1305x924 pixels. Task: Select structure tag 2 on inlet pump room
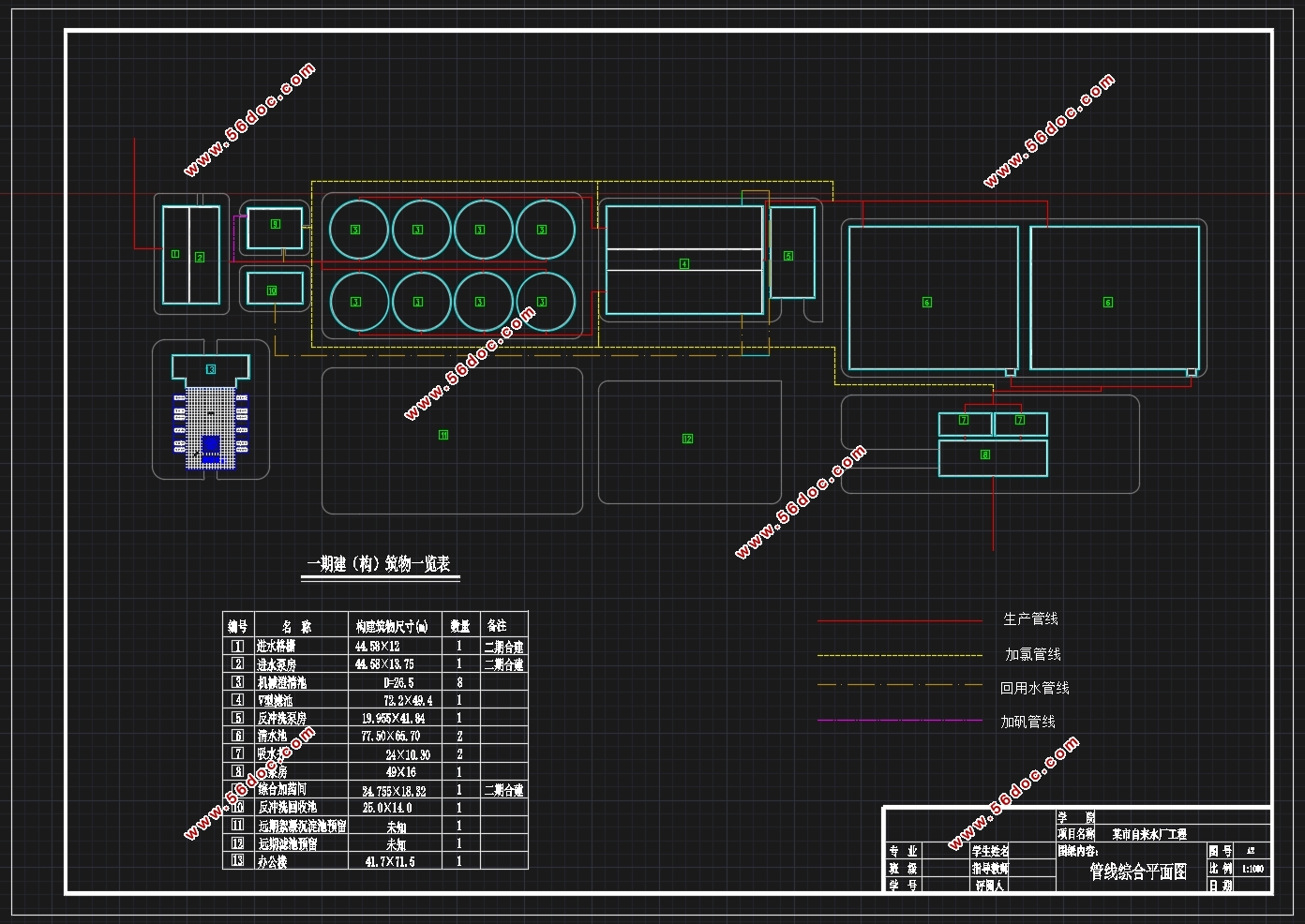click(x=199, y=257)
